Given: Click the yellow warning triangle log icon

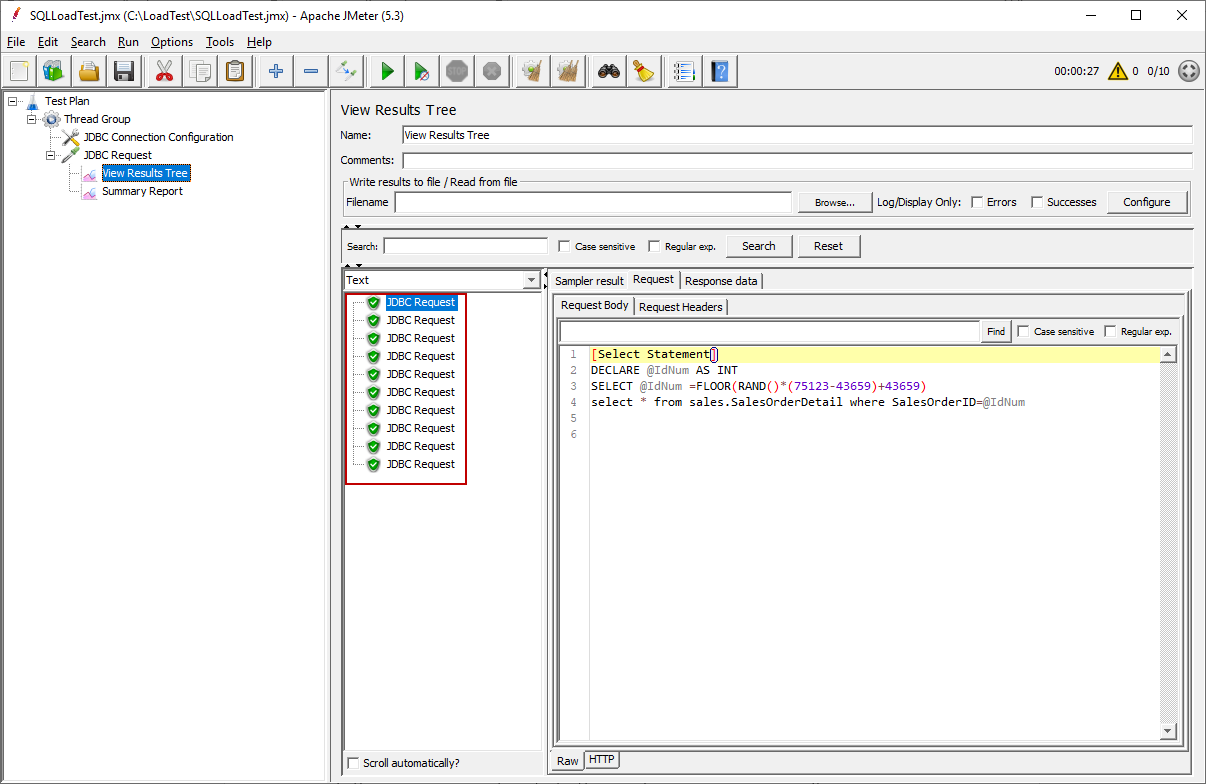Looking at the screenshot, I should [x=1118, y=71].
